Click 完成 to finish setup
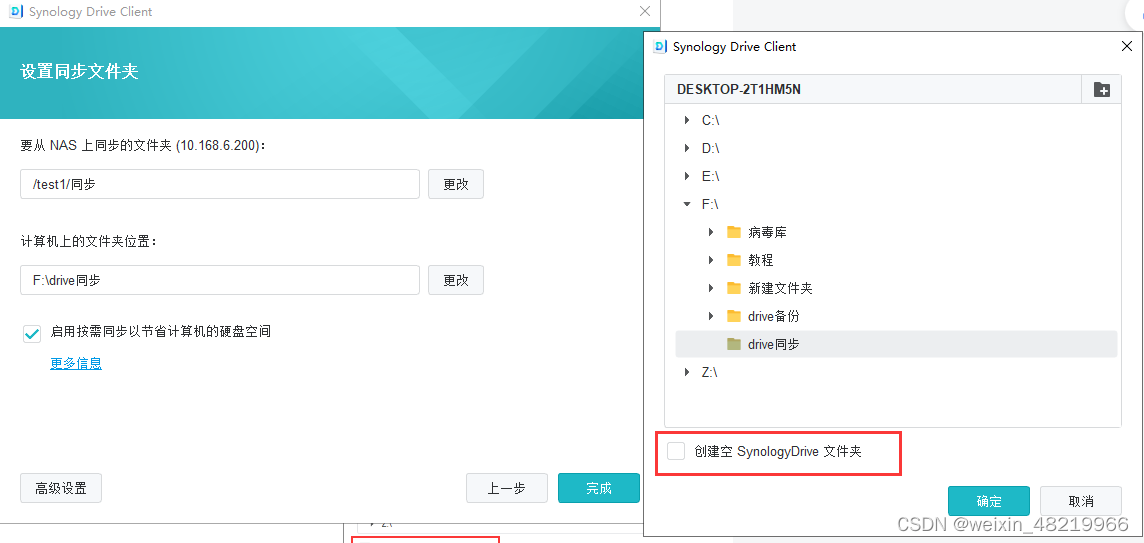 598,488
